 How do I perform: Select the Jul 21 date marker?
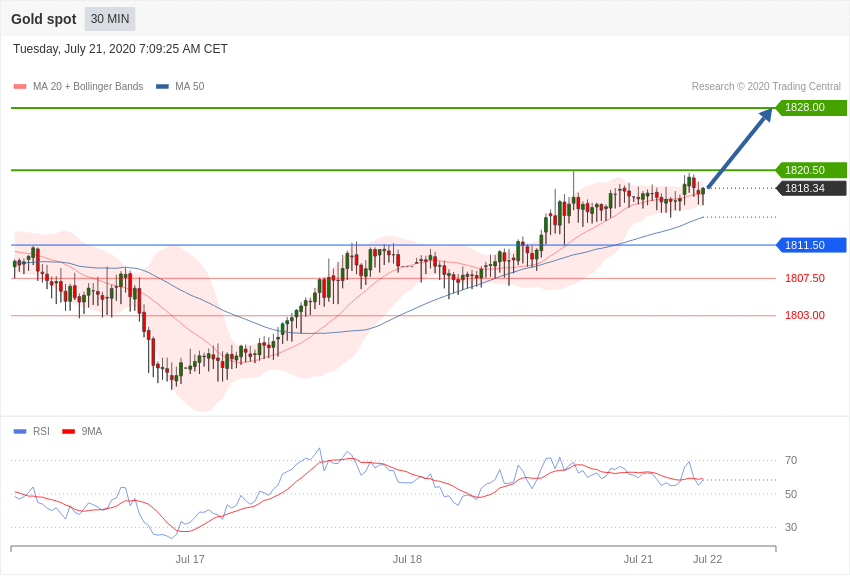pyautogui.click(x=638, y=559)
